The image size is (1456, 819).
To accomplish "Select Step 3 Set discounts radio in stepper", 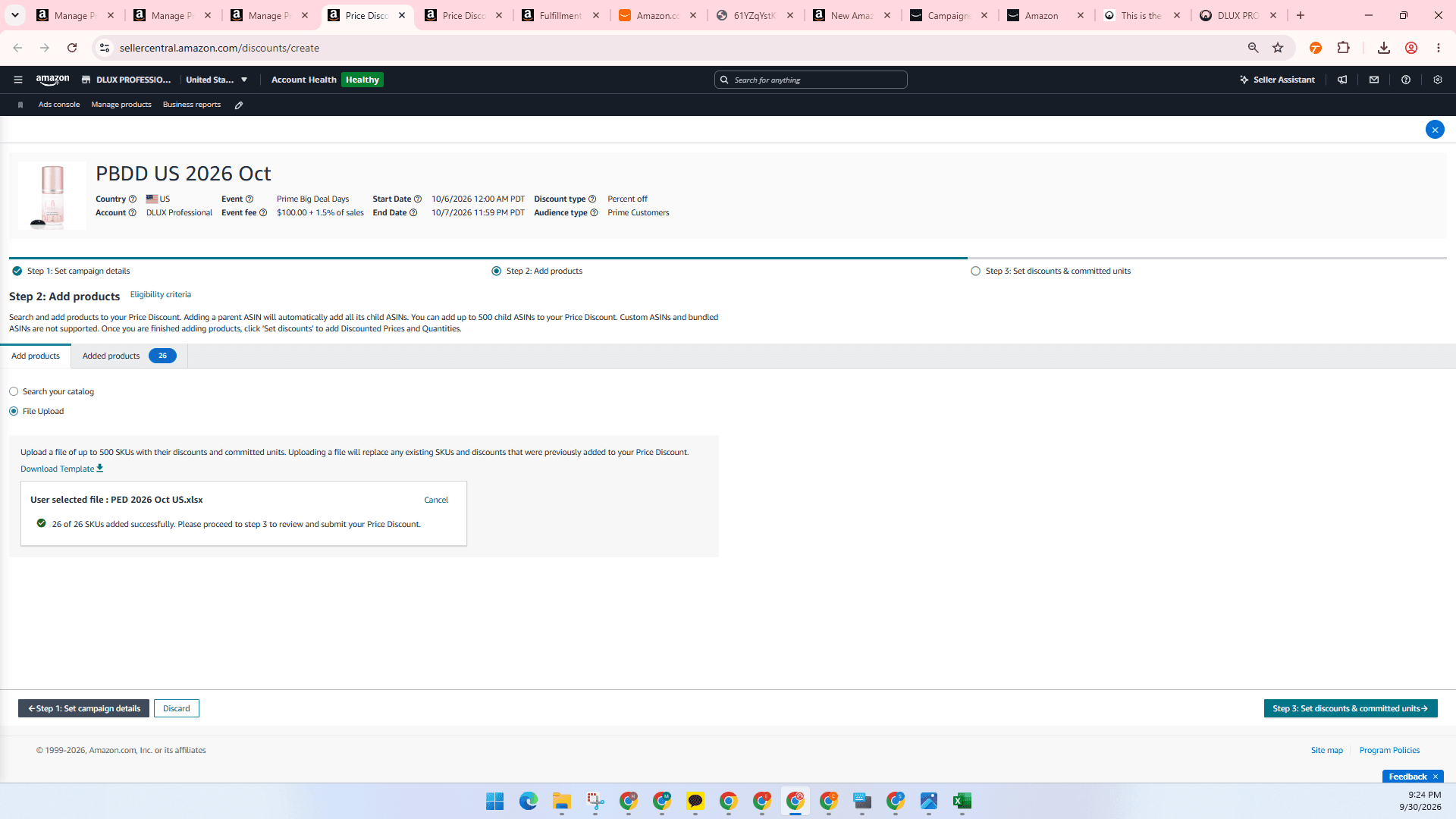I will click(975, 271).
